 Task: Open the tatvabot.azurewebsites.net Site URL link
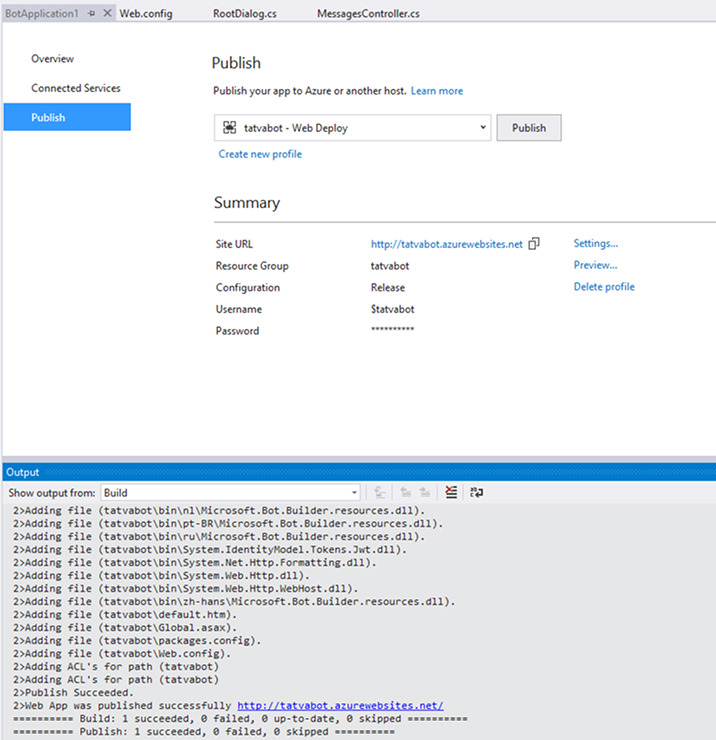[446, 244]
